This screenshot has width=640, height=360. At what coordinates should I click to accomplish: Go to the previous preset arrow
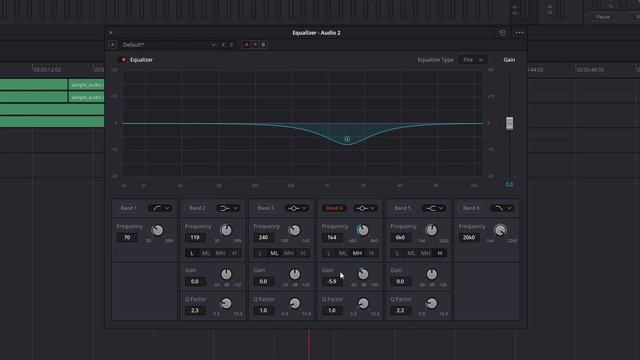click(x=223, y=44)
